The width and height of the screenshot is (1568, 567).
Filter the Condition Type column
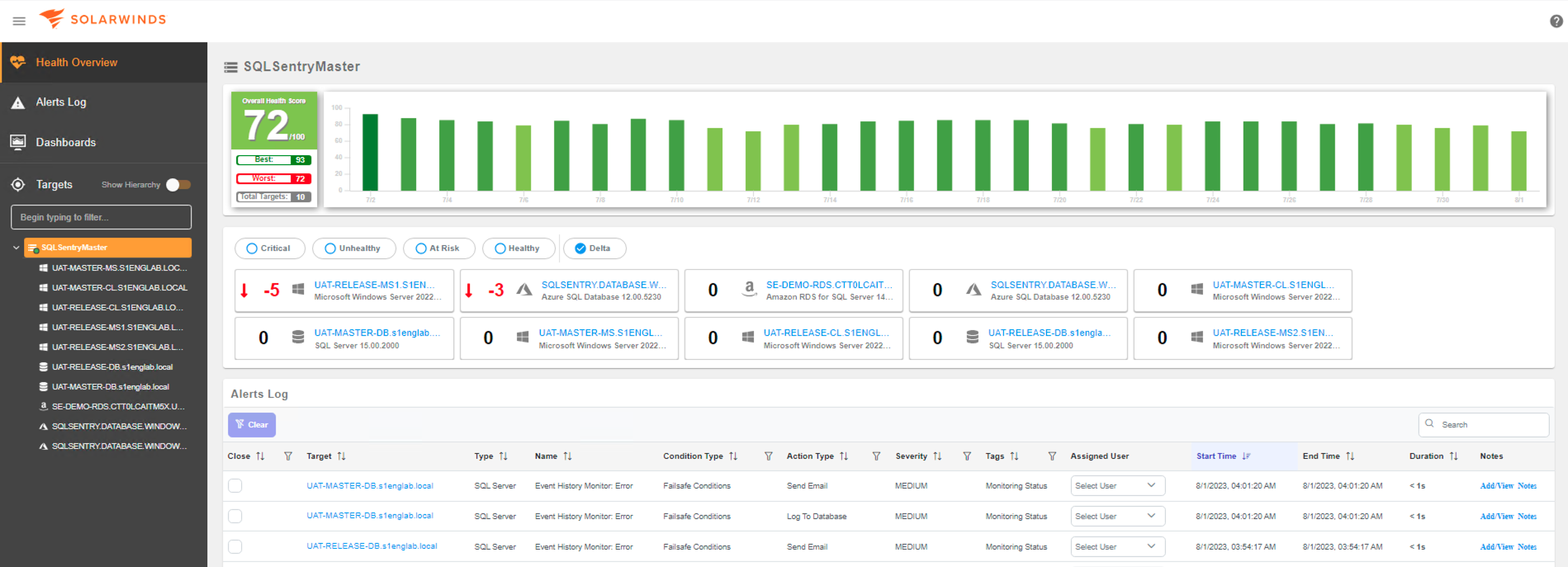click(769, 456)
